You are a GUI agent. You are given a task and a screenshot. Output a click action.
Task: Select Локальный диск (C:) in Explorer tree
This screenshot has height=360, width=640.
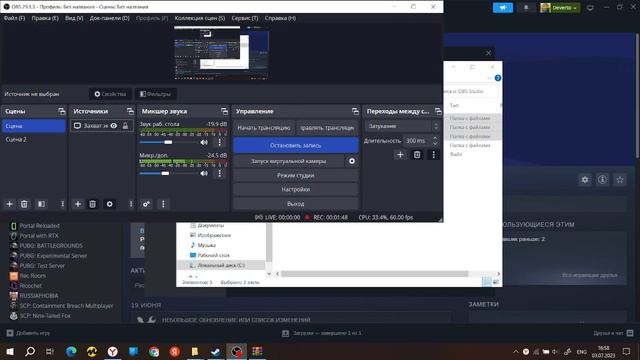[221, 265]
